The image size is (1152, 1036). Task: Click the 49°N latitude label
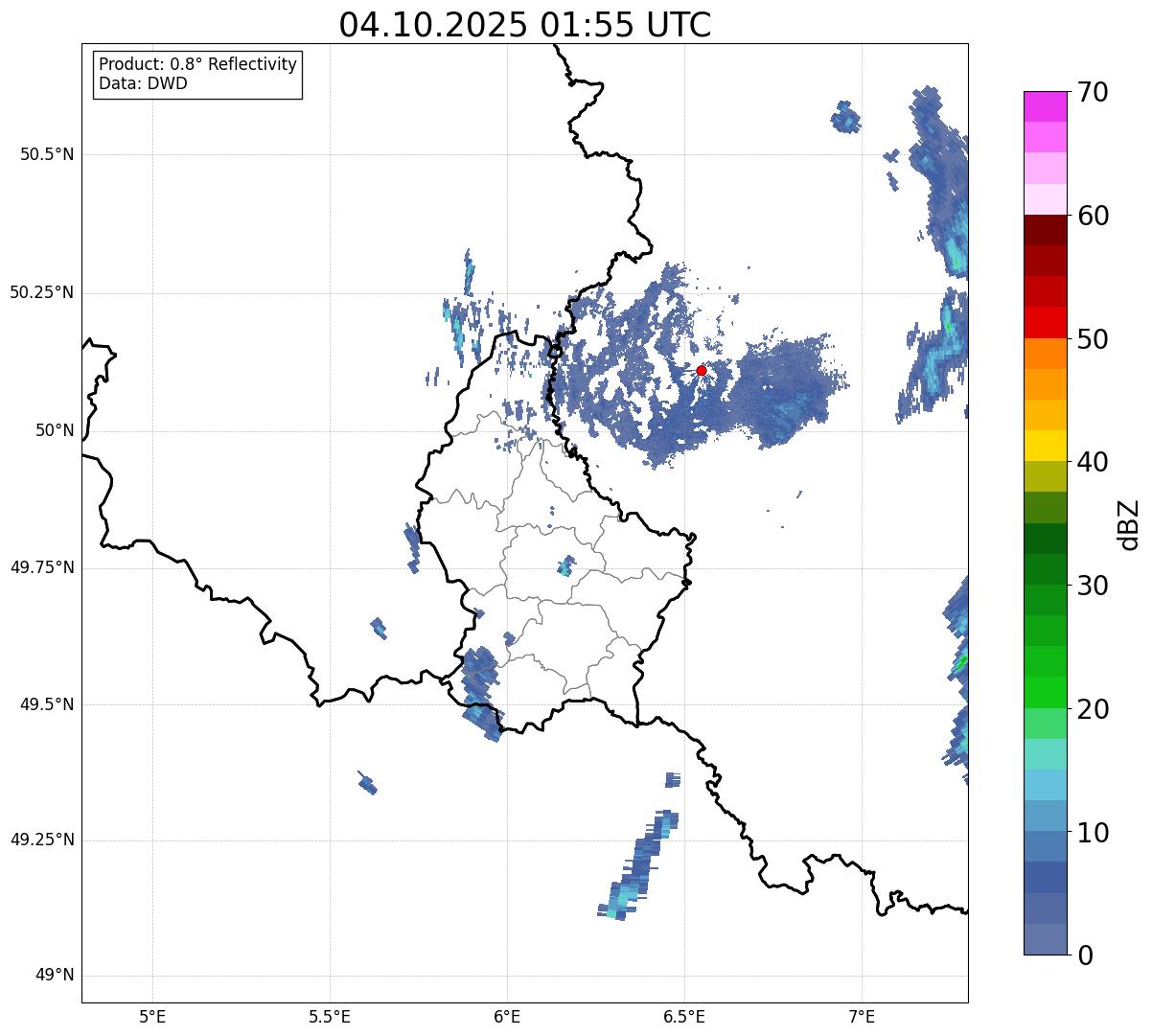click(56, 976)
